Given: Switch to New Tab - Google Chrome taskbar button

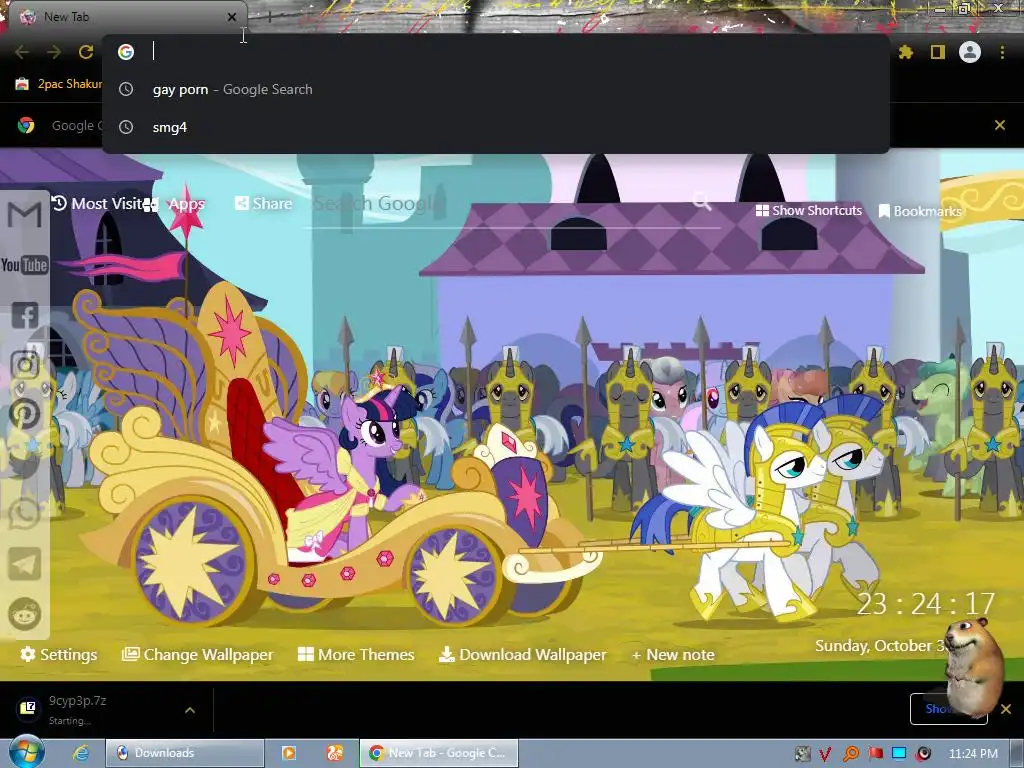Looking at the screenshot, I should (x=439, y=753).
